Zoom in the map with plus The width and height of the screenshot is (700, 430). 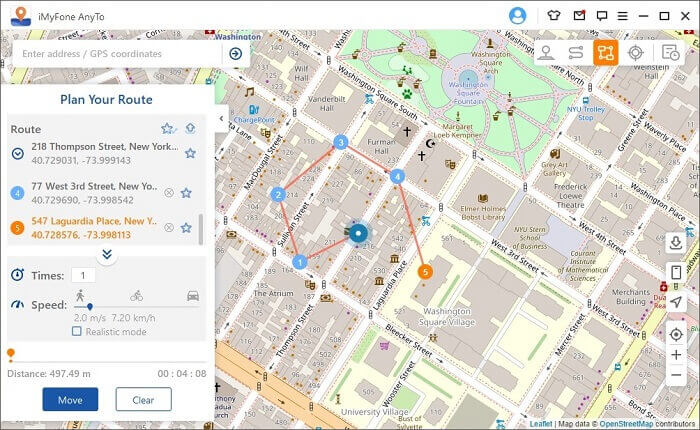pos(676,355)
